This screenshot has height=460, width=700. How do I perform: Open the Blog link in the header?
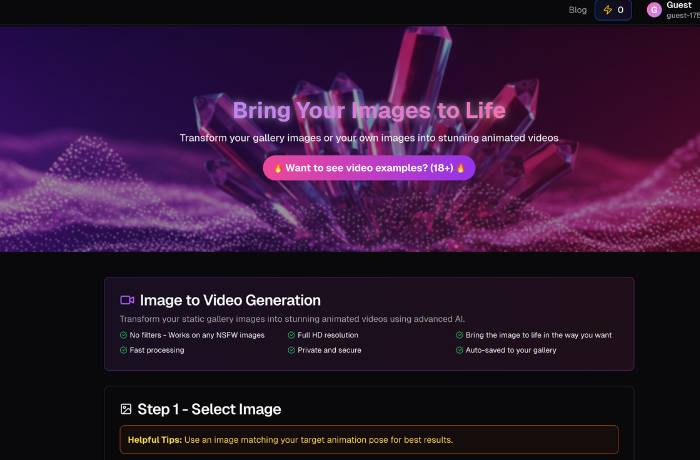tap(577, 10)
